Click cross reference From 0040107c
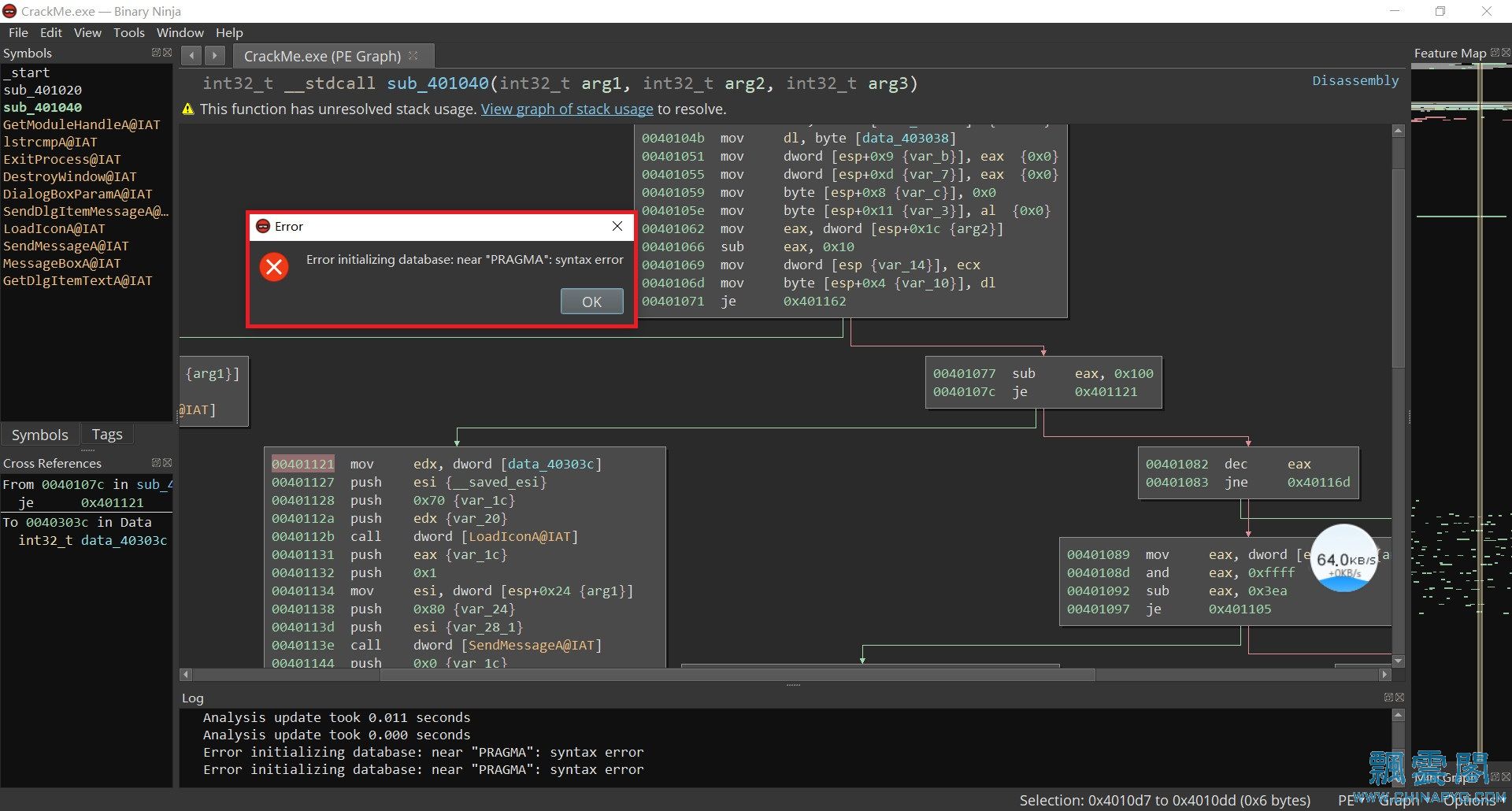This screenshot has height=811, width=1512. 87,484
